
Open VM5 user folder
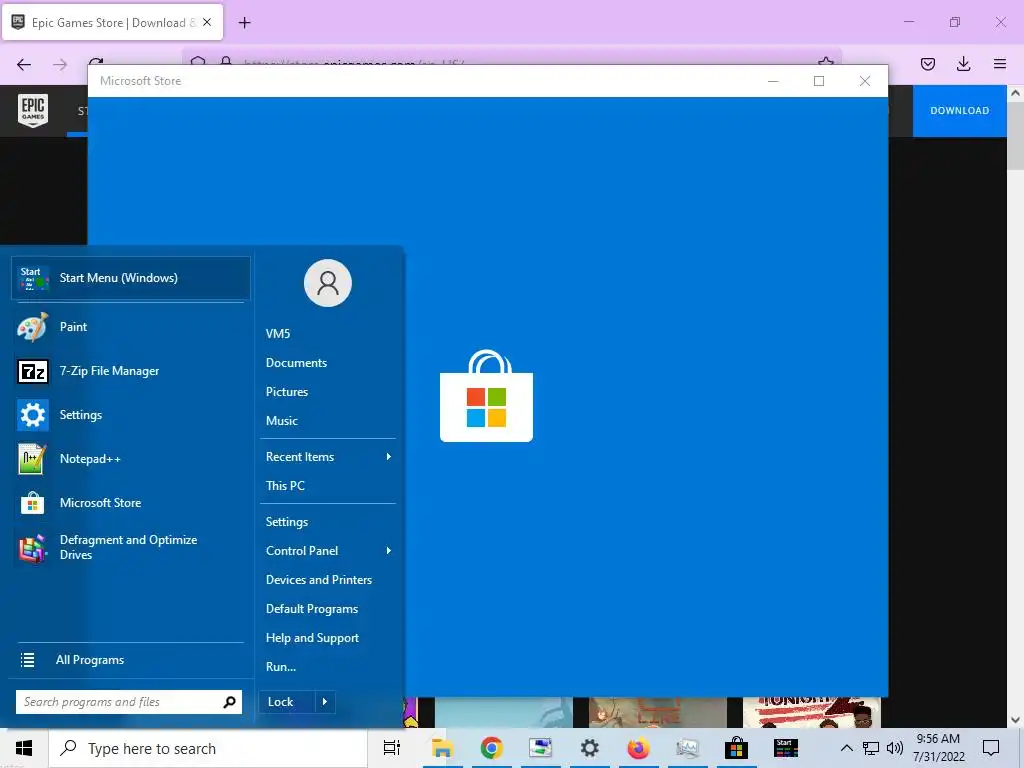click(278, 334)
